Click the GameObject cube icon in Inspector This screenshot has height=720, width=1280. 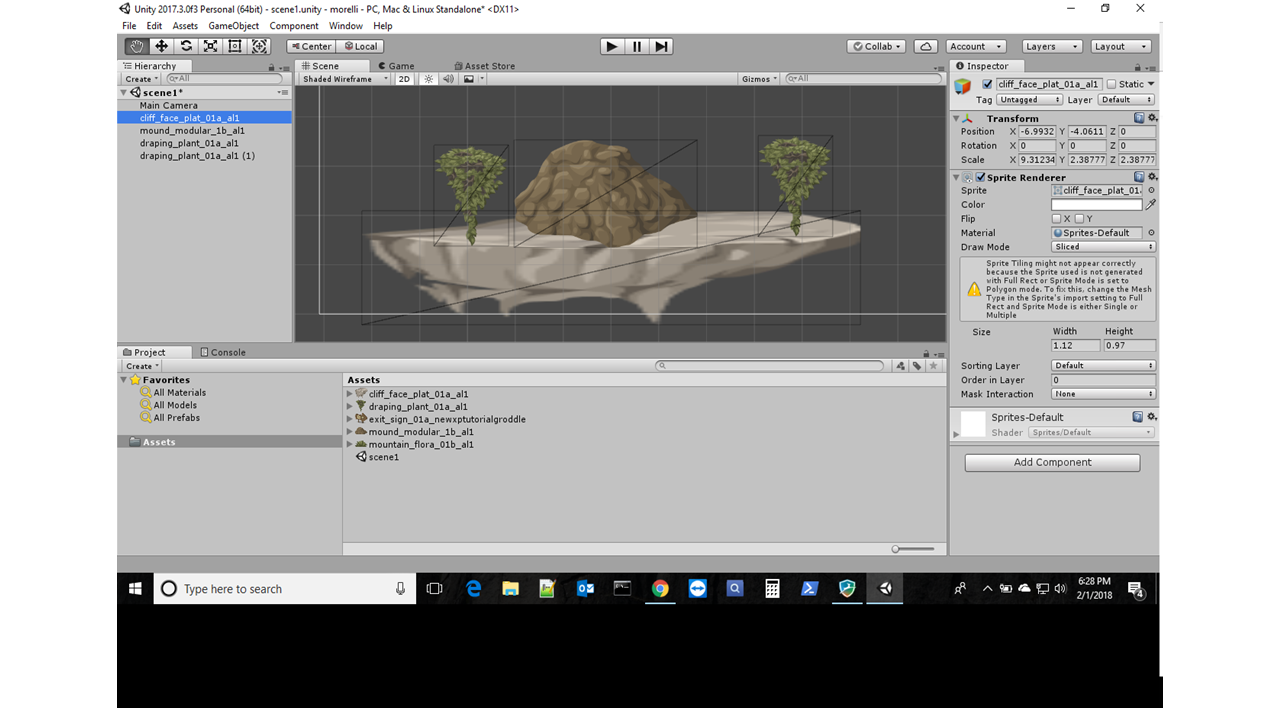click(962, 87)
